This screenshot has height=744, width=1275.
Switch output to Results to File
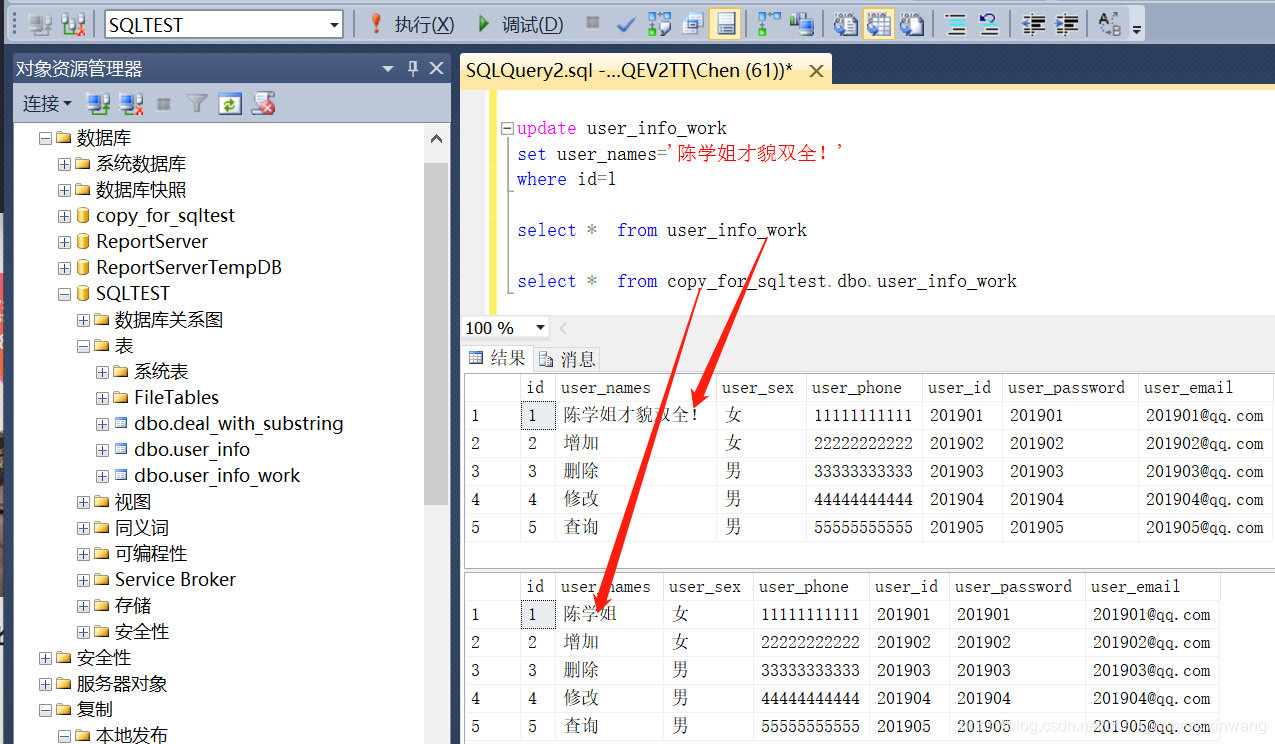[912, 24]
